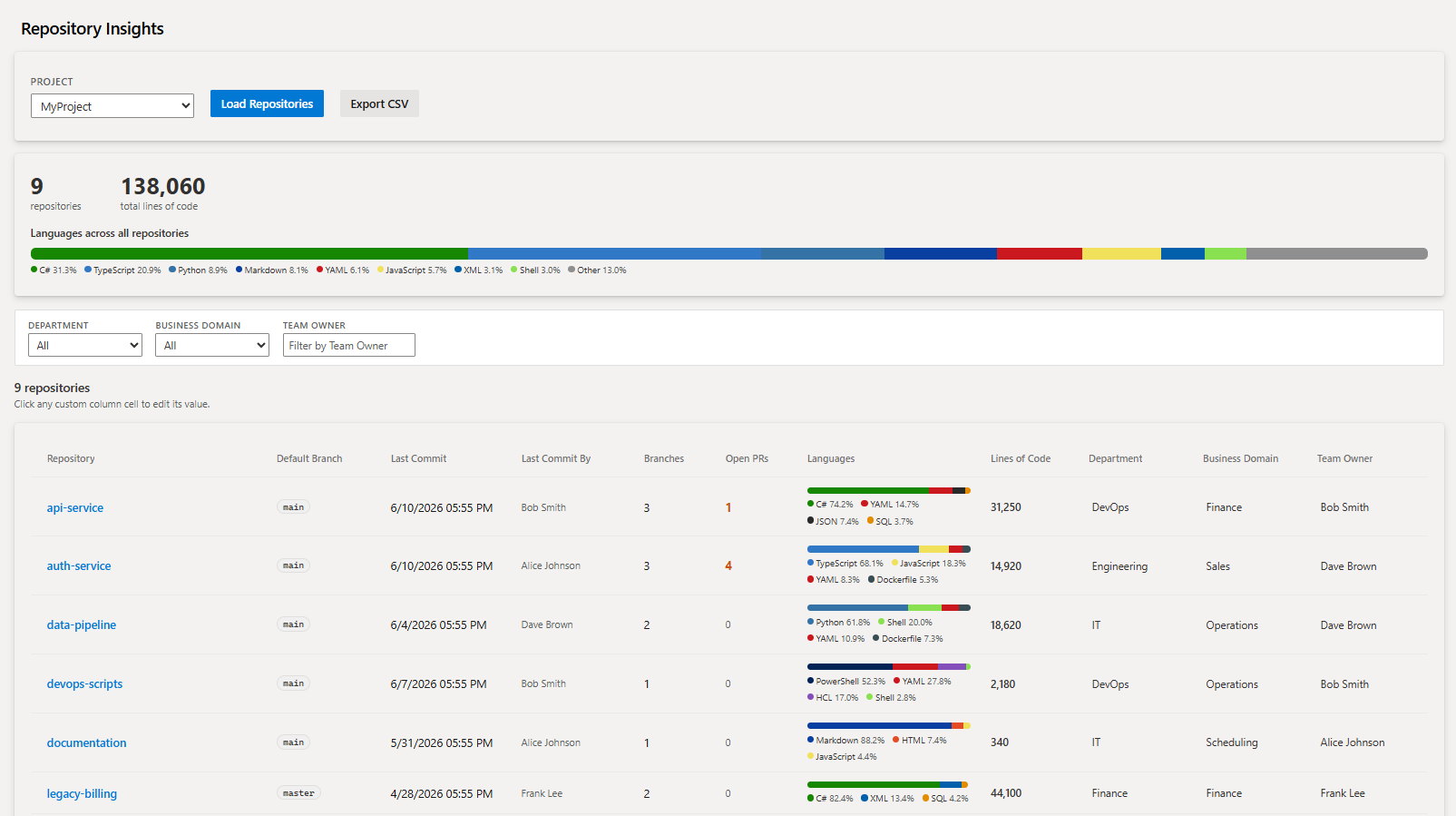Click the Last Commit By column header
The image size is (1456, 816).
pos(556,458)
